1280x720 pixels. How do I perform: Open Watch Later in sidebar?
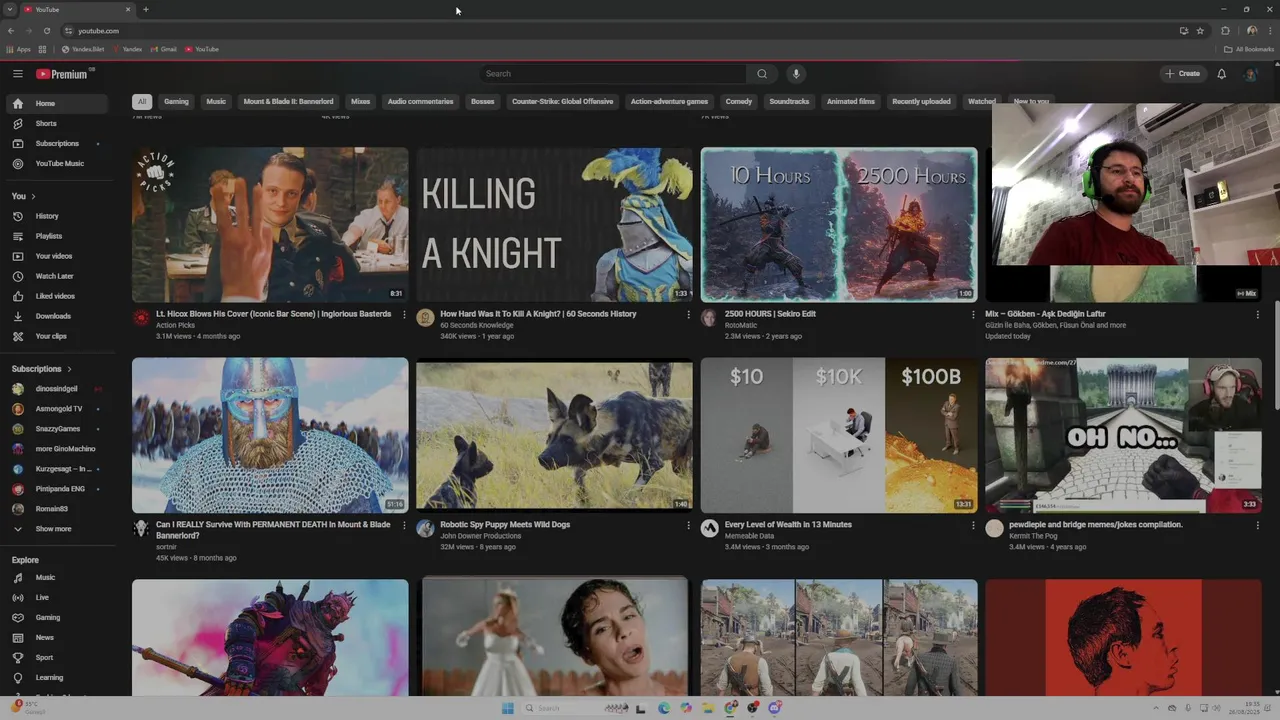coord(56,276)
